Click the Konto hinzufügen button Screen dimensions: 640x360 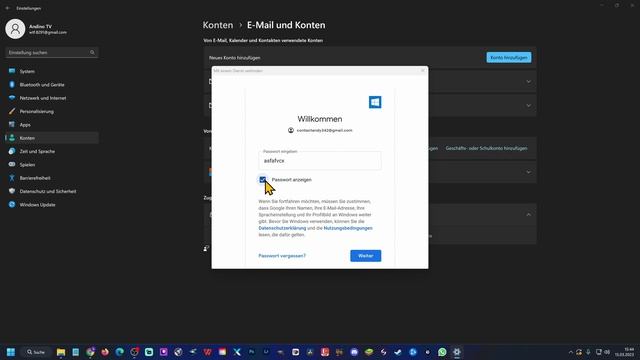click(x=509, y=58)
